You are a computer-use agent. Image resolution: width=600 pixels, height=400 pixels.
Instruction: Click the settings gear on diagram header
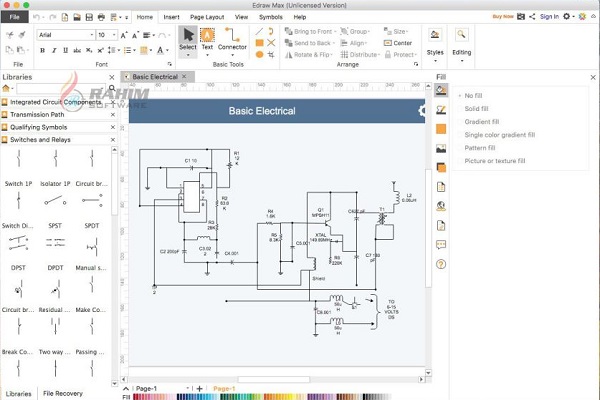pos(421,111)
